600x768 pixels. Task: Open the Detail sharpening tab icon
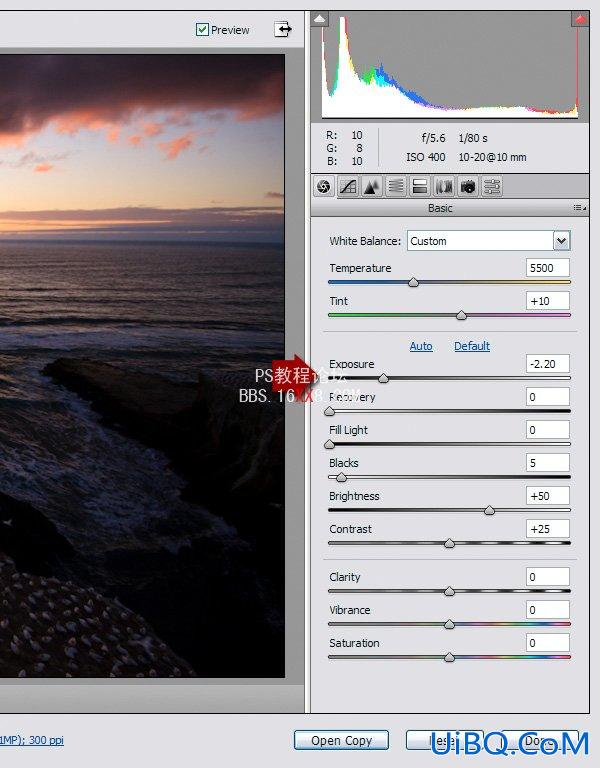372,187
